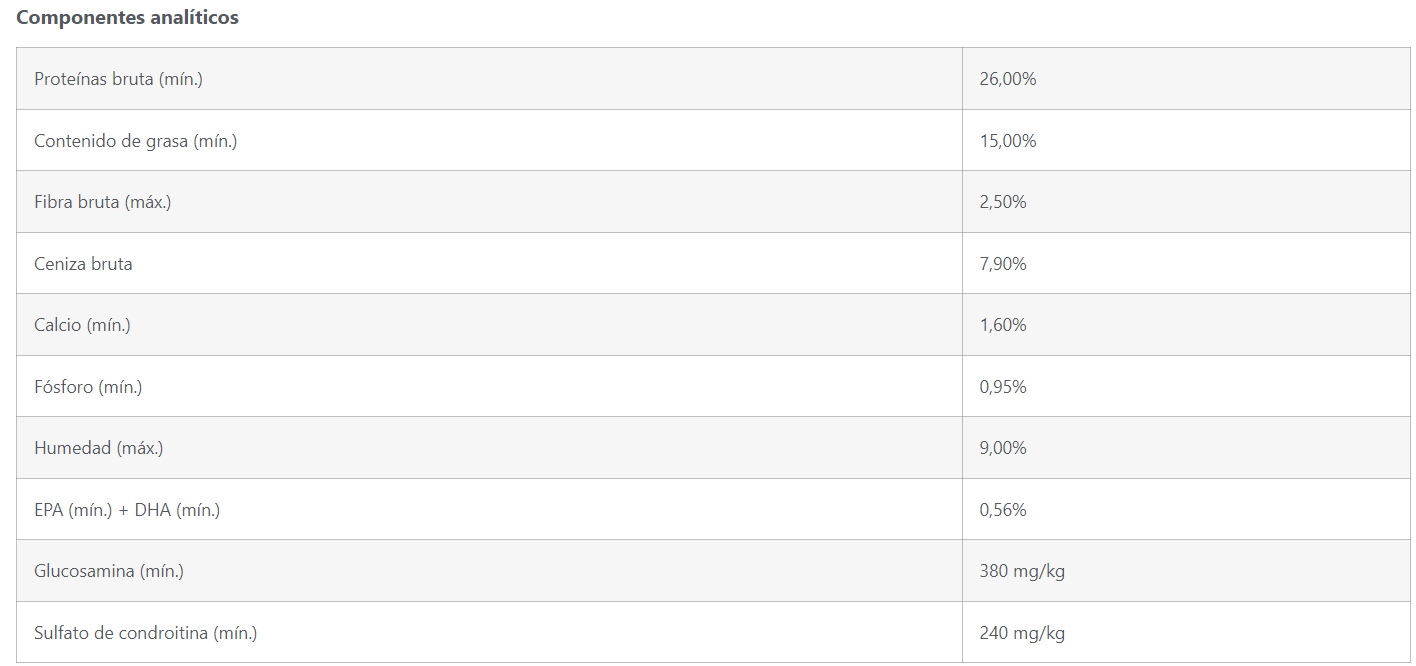Click the 7,90% ash value
1416x666 pixels.
[1003, 264]
